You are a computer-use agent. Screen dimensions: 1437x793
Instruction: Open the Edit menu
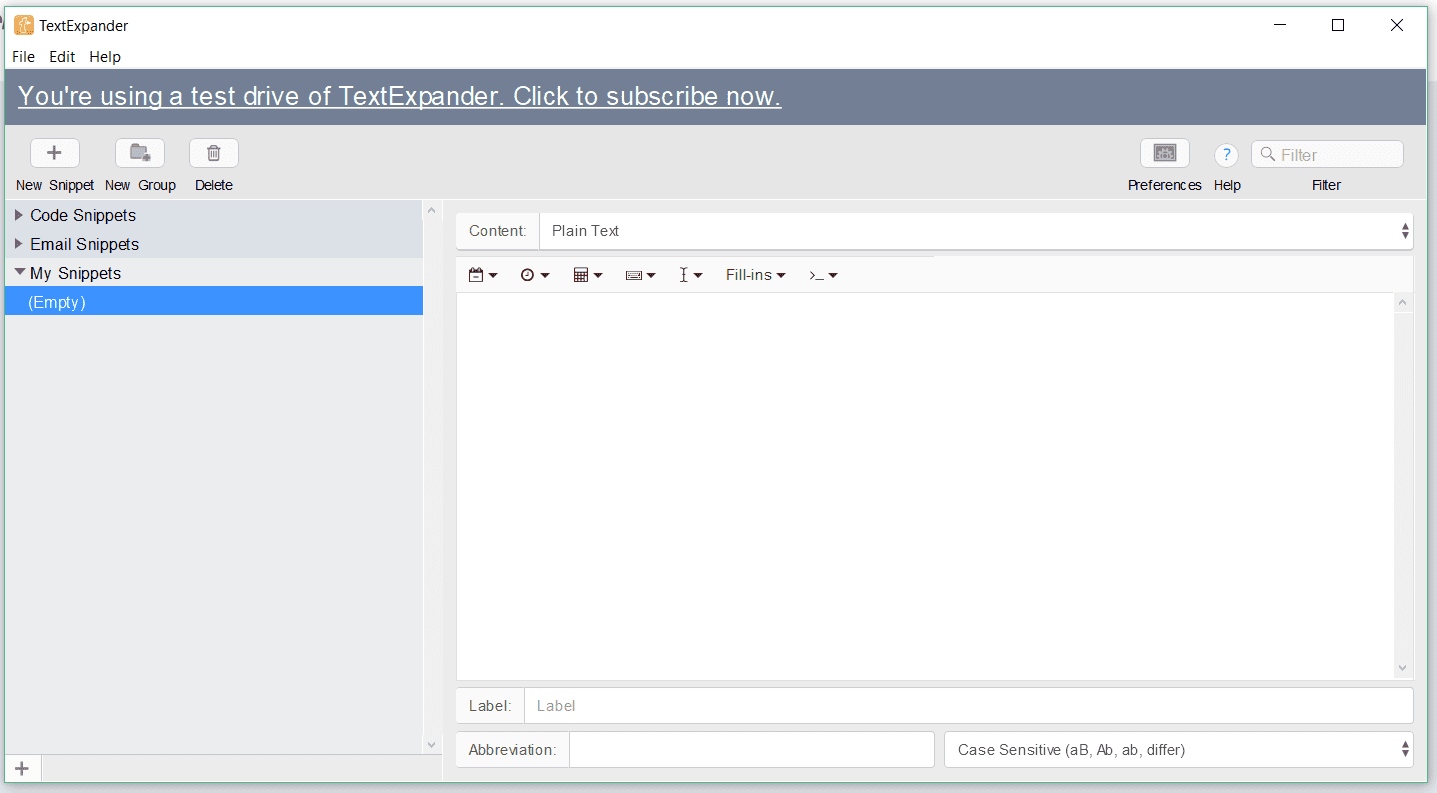pyautogui.click(x=62, y=57)
